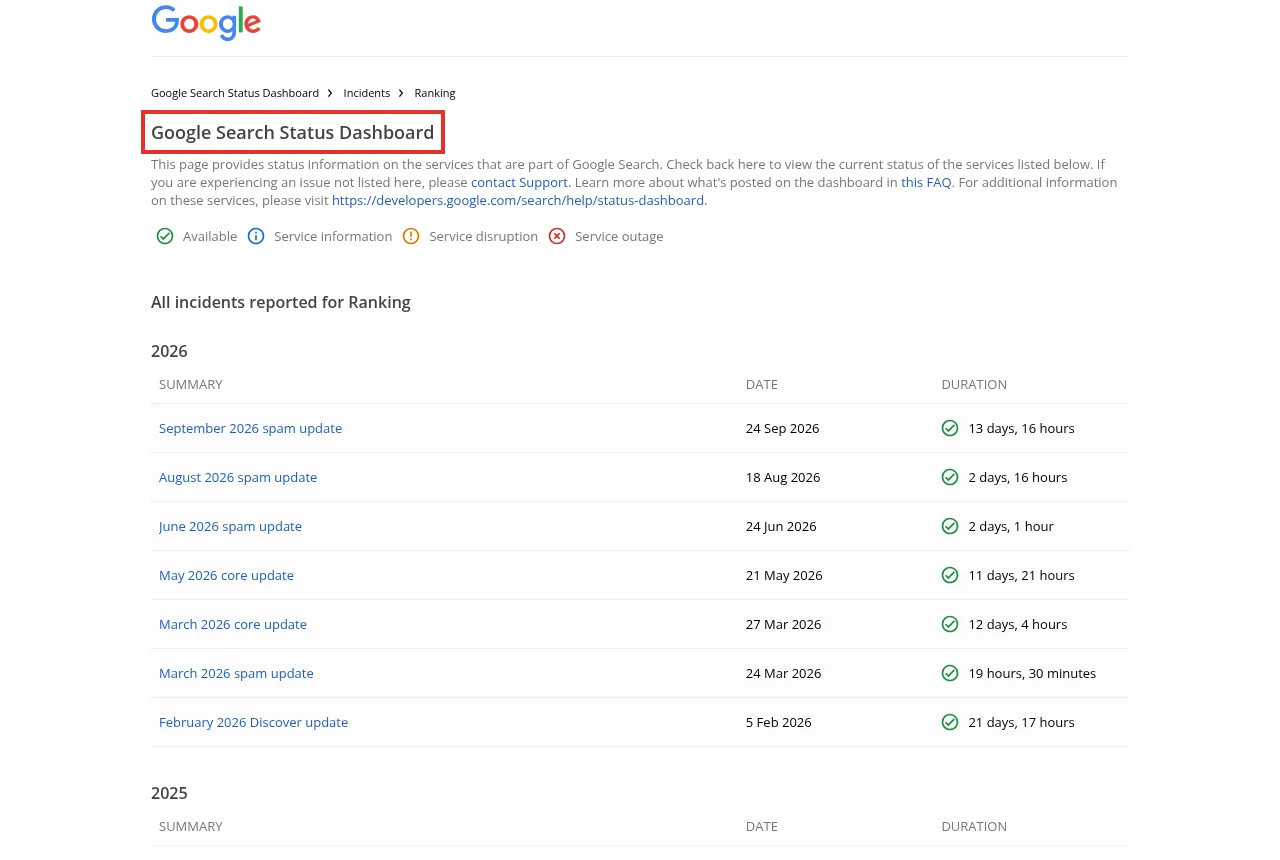Screen dimensions: 1280x860
Task: Click the date 24 Jun 2026
Action: pyautogui.click(x=781, y=526)
